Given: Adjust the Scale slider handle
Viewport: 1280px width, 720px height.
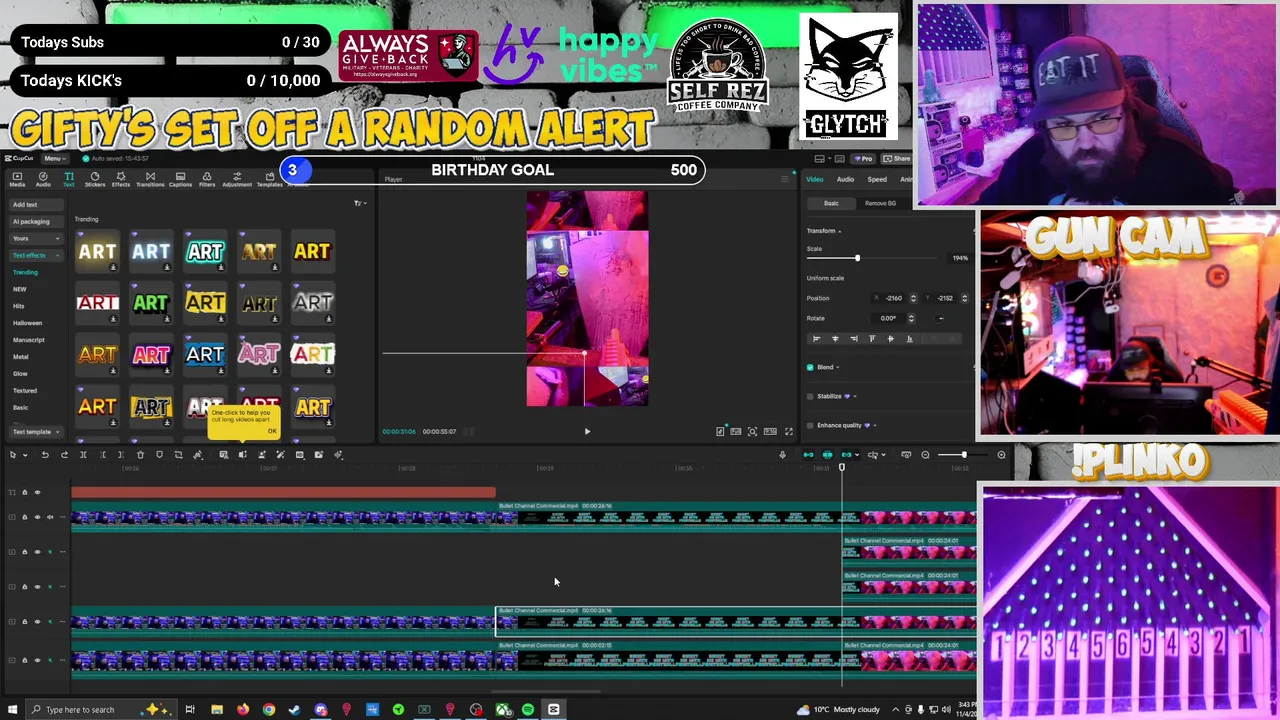Looking at the screenshot, I should [857, 258].
